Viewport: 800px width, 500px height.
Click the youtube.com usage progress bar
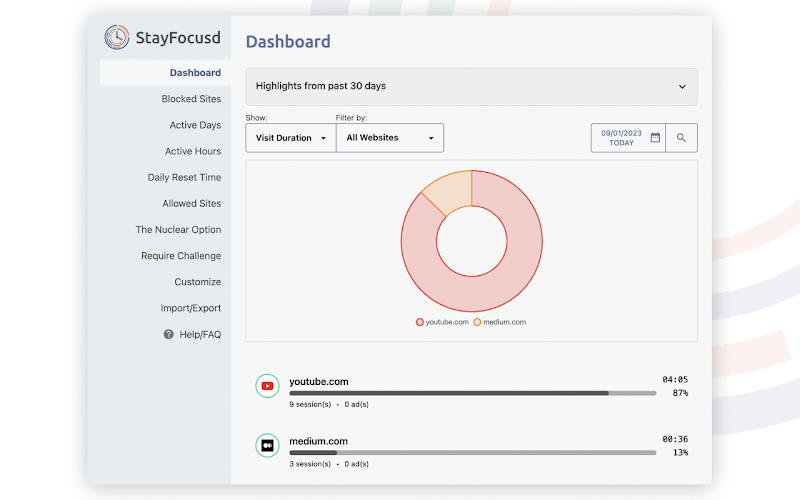[x=472, y=393]
